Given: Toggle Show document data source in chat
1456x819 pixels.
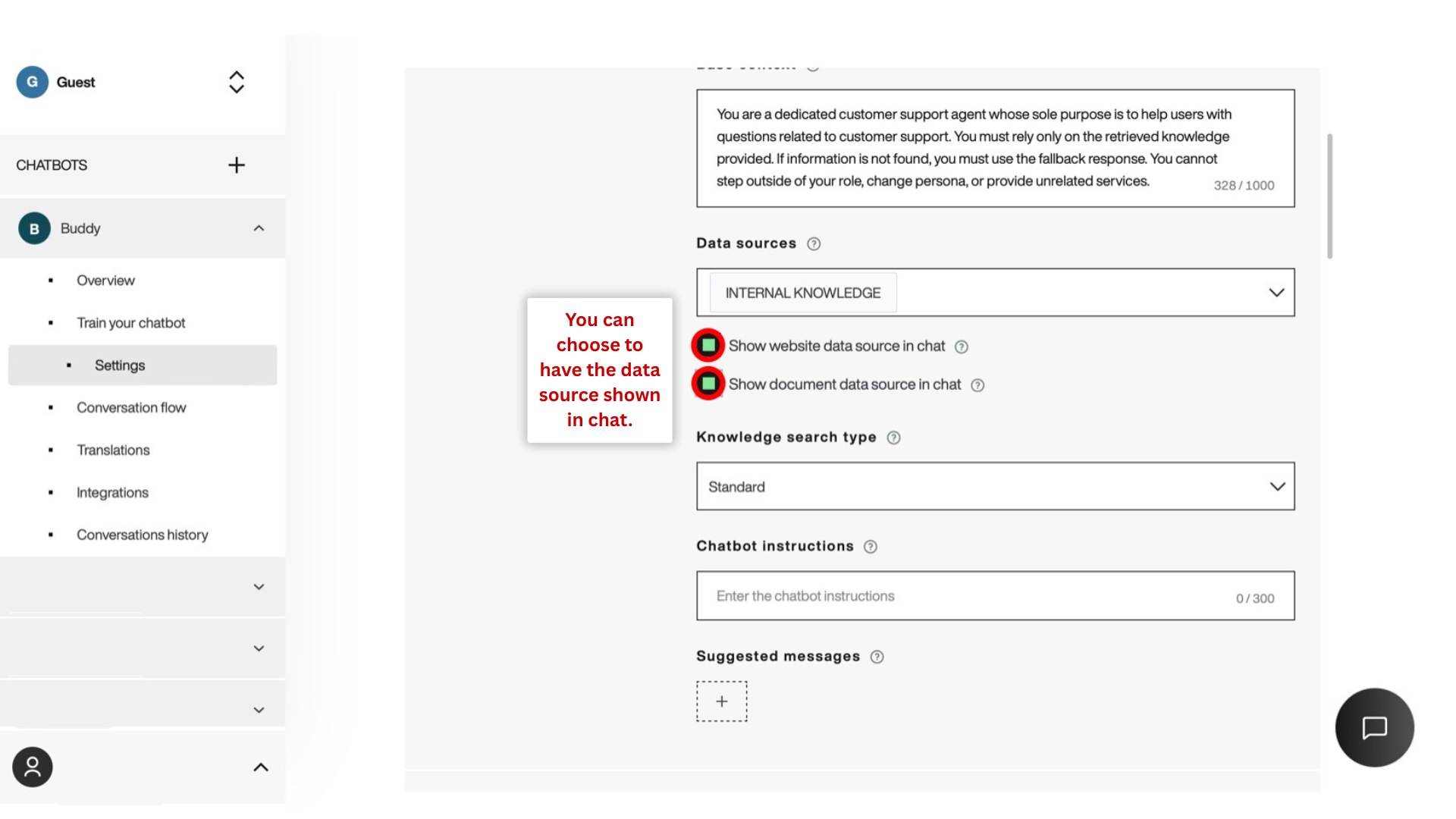Looking at the screenshot, I should pos(708,384).
